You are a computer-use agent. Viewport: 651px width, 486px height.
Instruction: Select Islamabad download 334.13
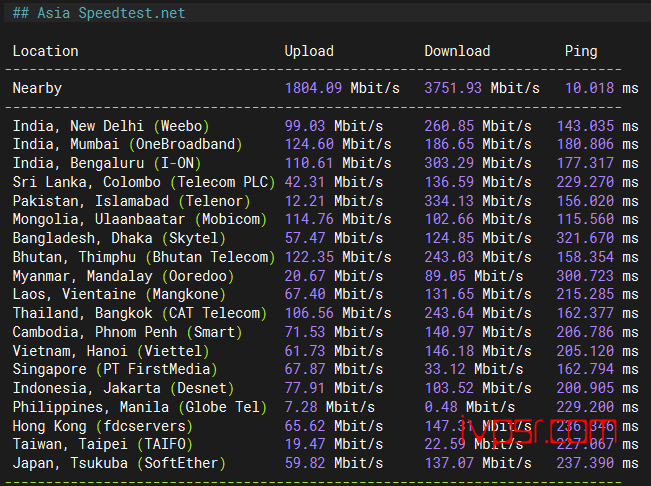[x=449, y=201]
